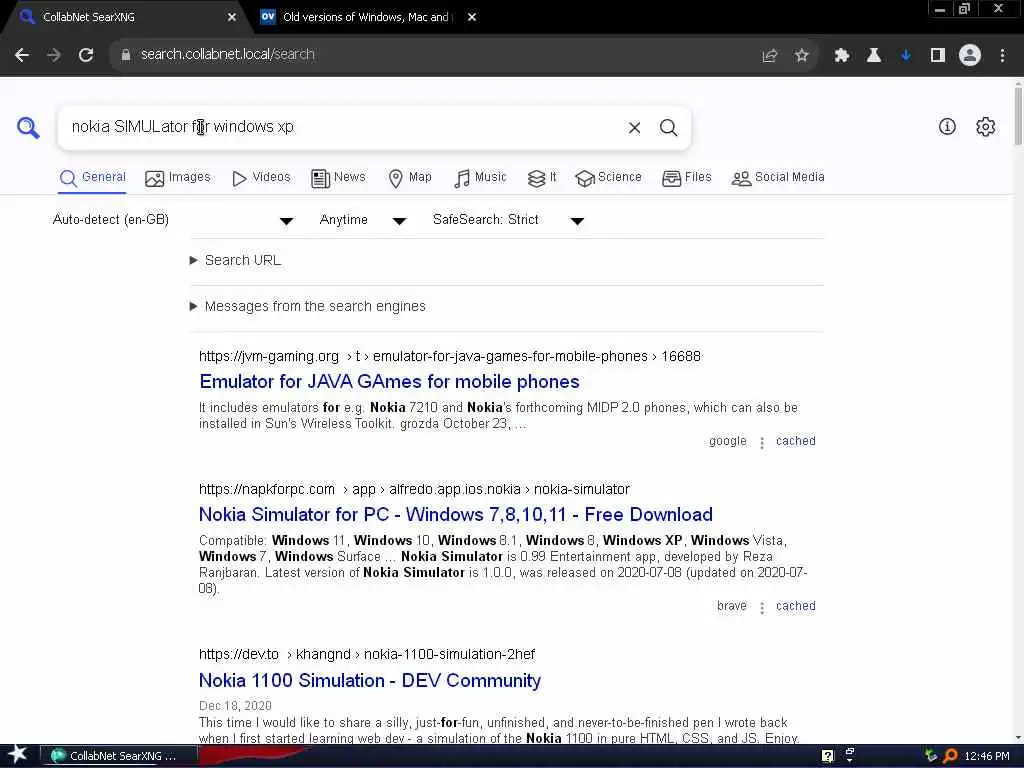This screenshot has width=1024, height=768.
Task: Click green arrow tray icon
Action: (x=931, y=756)
